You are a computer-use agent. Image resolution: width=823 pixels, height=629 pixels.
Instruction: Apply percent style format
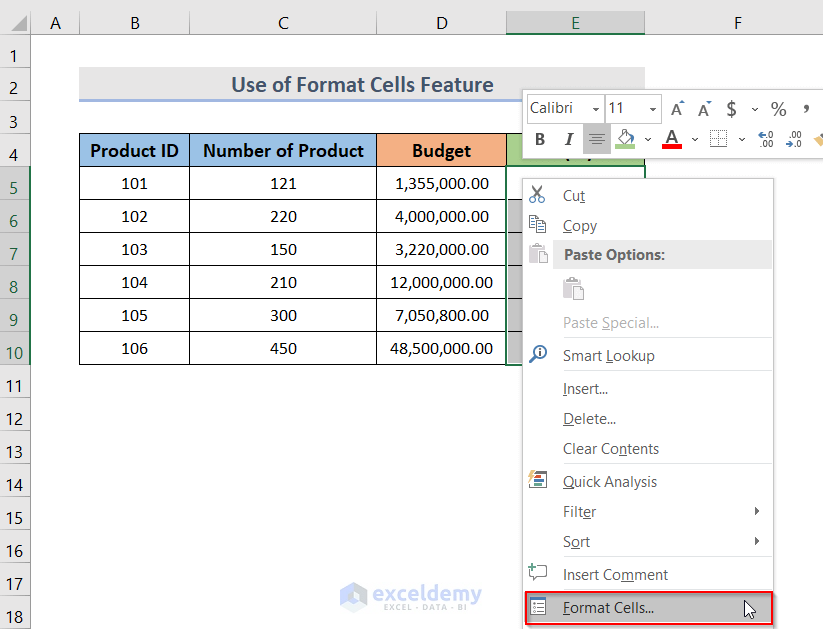pyautogui.click(x=778, y=109)
